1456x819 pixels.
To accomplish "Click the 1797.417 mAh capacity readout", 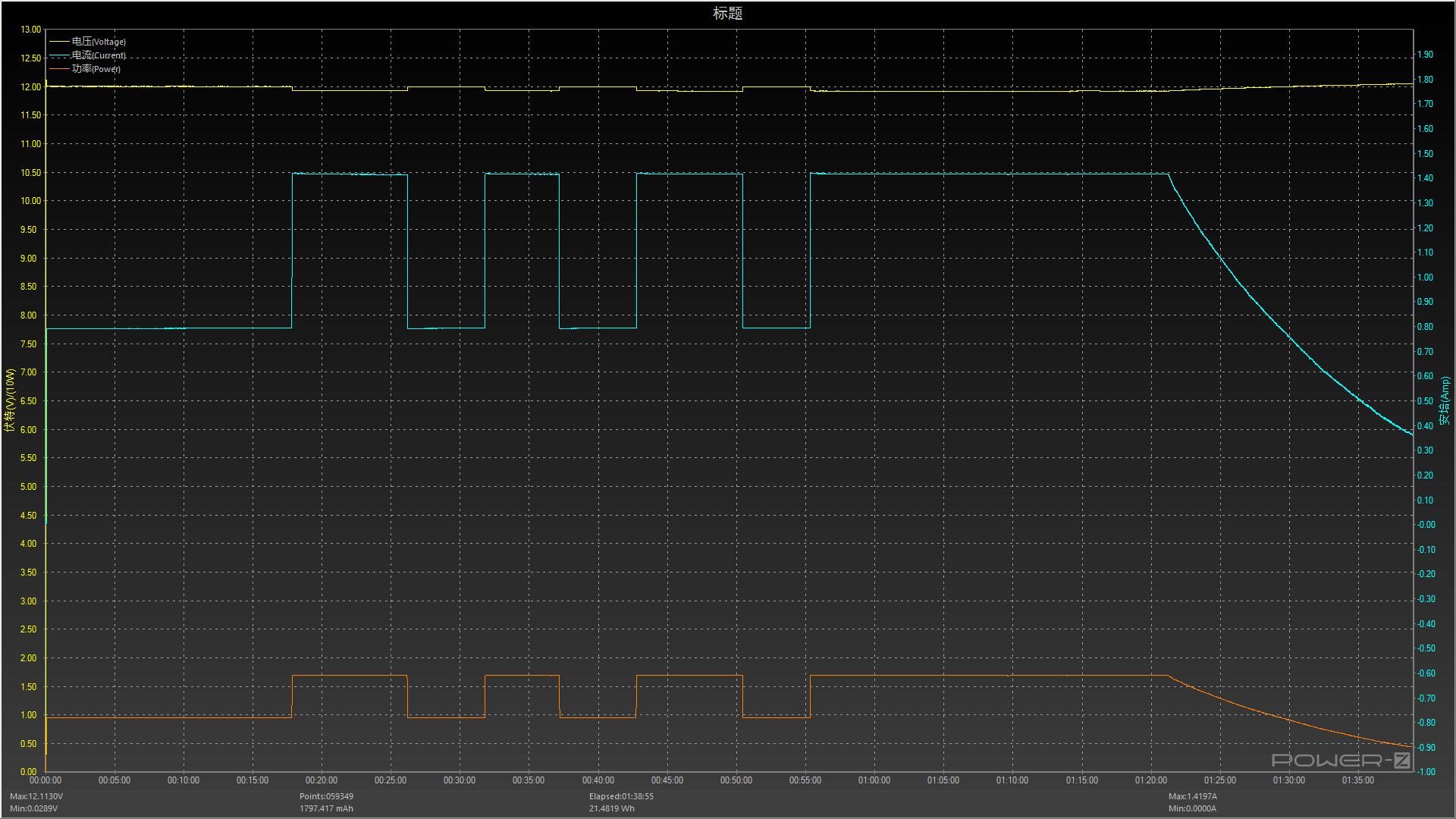I will [x=326, y=808].
